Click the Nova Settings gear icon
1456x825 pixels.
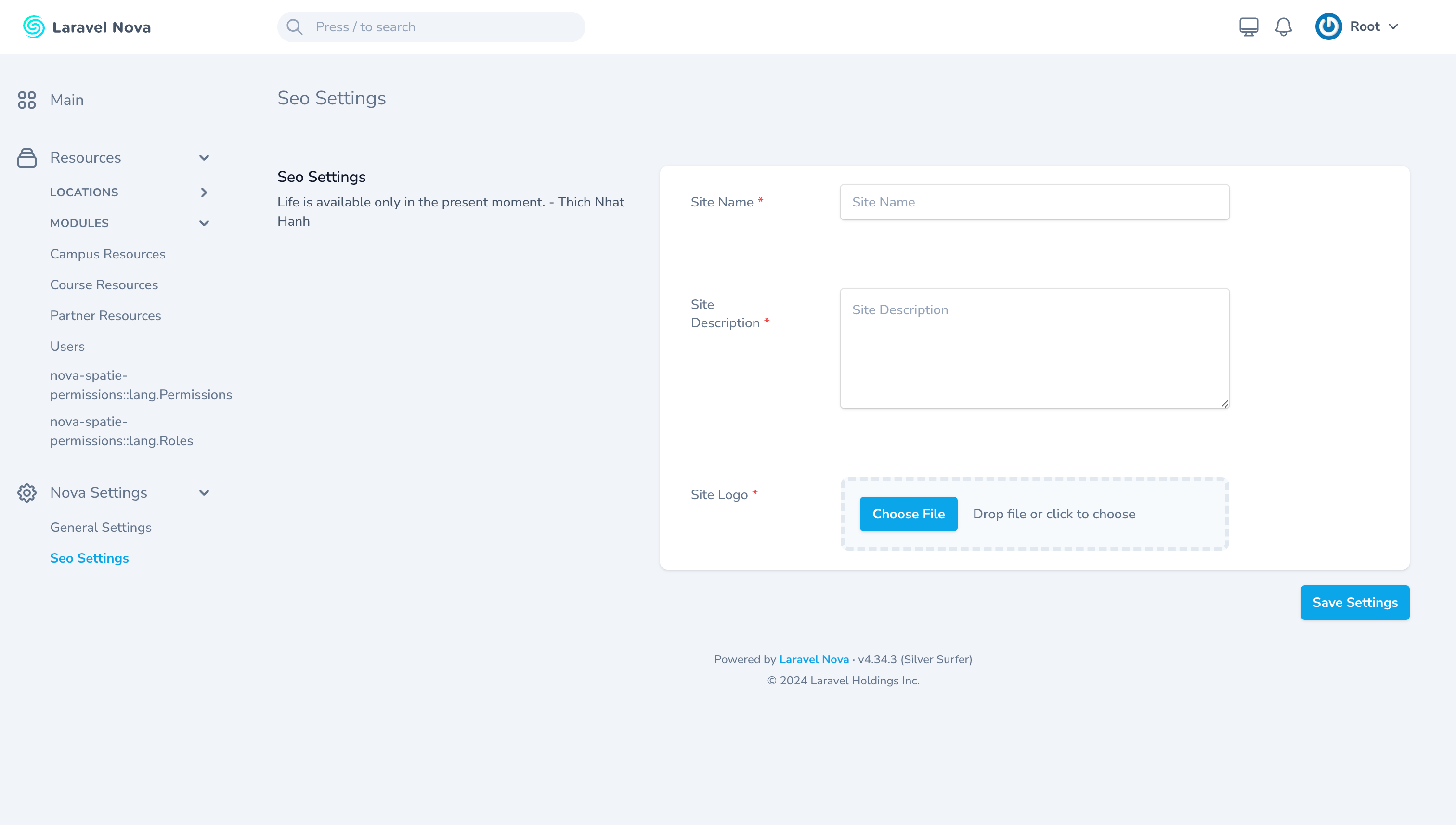[26, 492]
